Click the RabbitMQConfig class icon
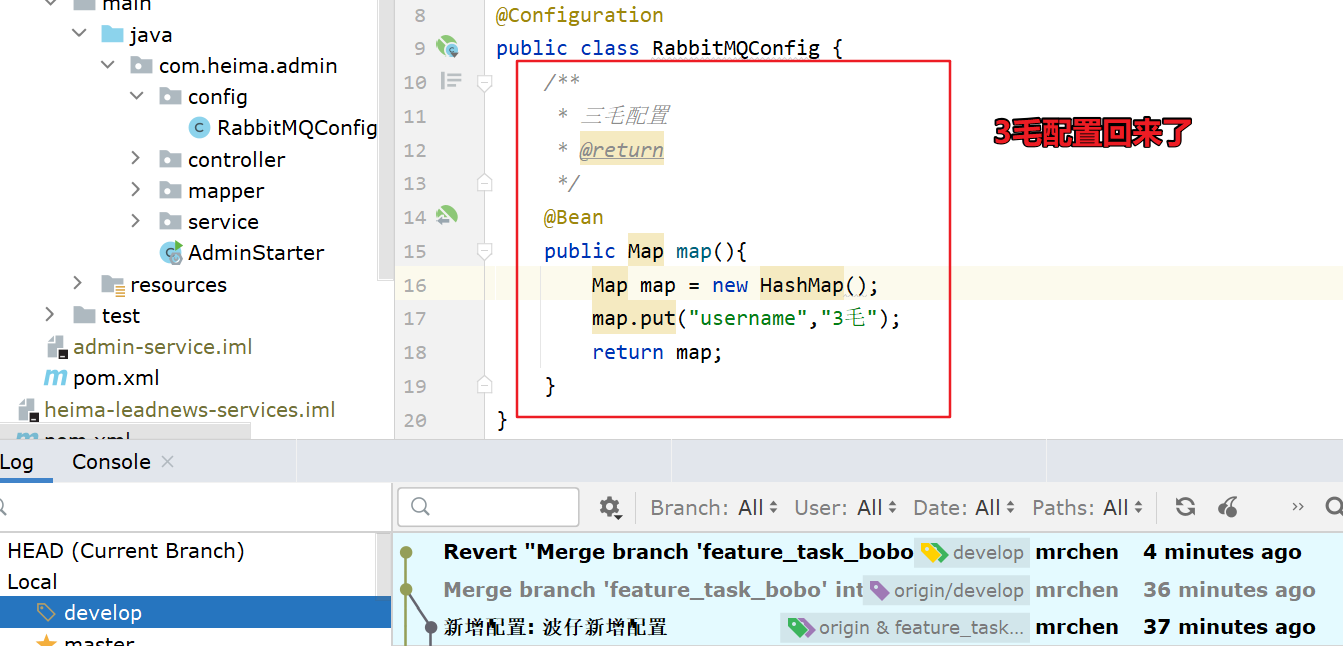 pos(200,128)
